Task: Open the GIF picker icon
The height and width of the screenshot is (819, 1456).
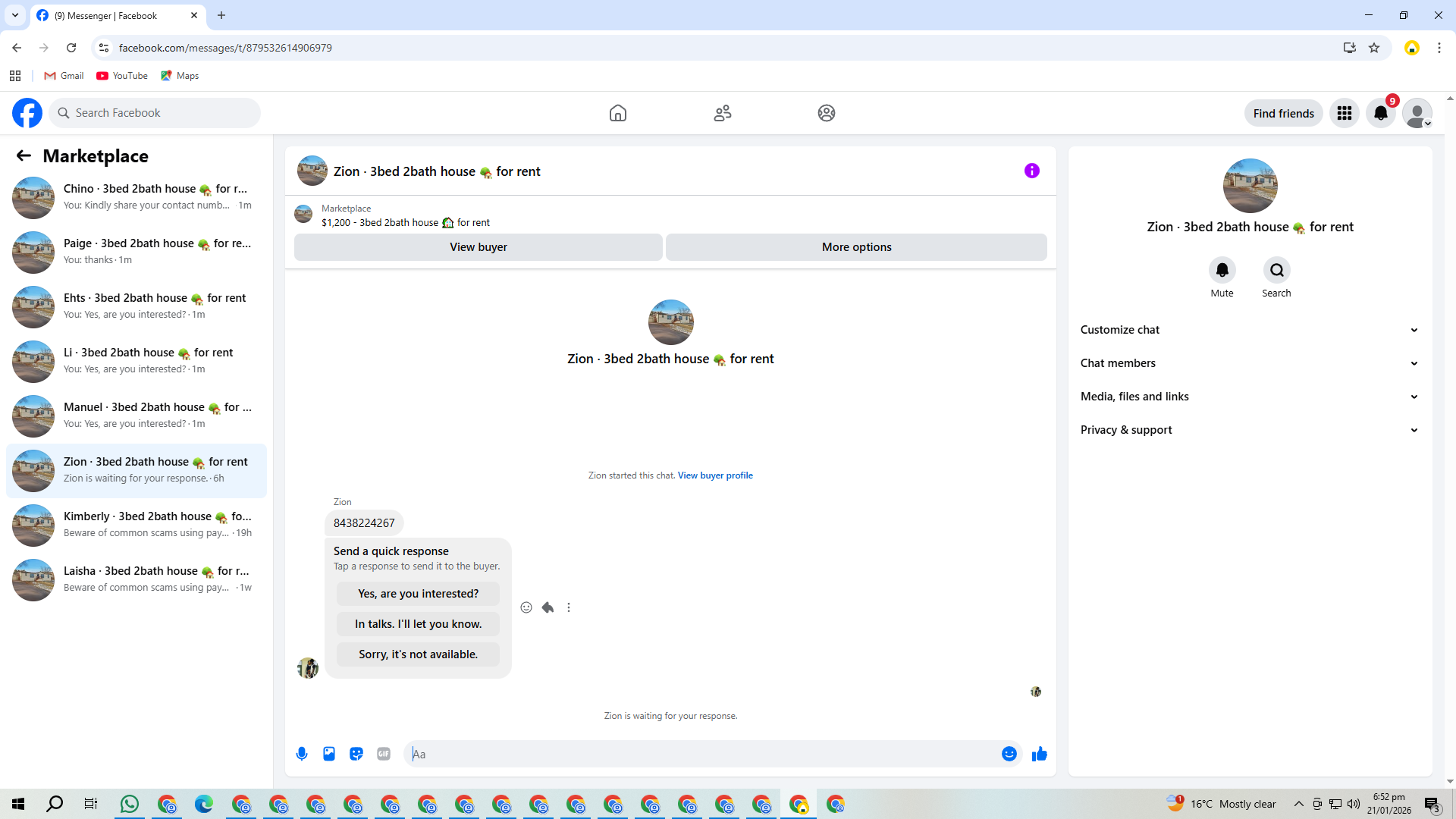Action: point(384,754)
